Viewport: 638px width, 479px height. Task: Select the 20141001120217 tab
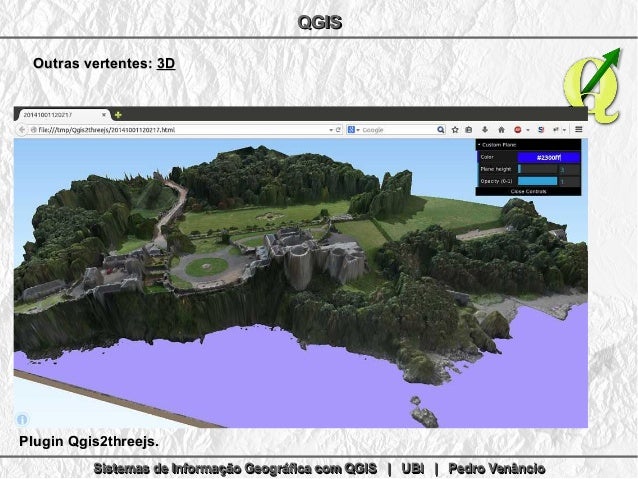pos(62,115)
